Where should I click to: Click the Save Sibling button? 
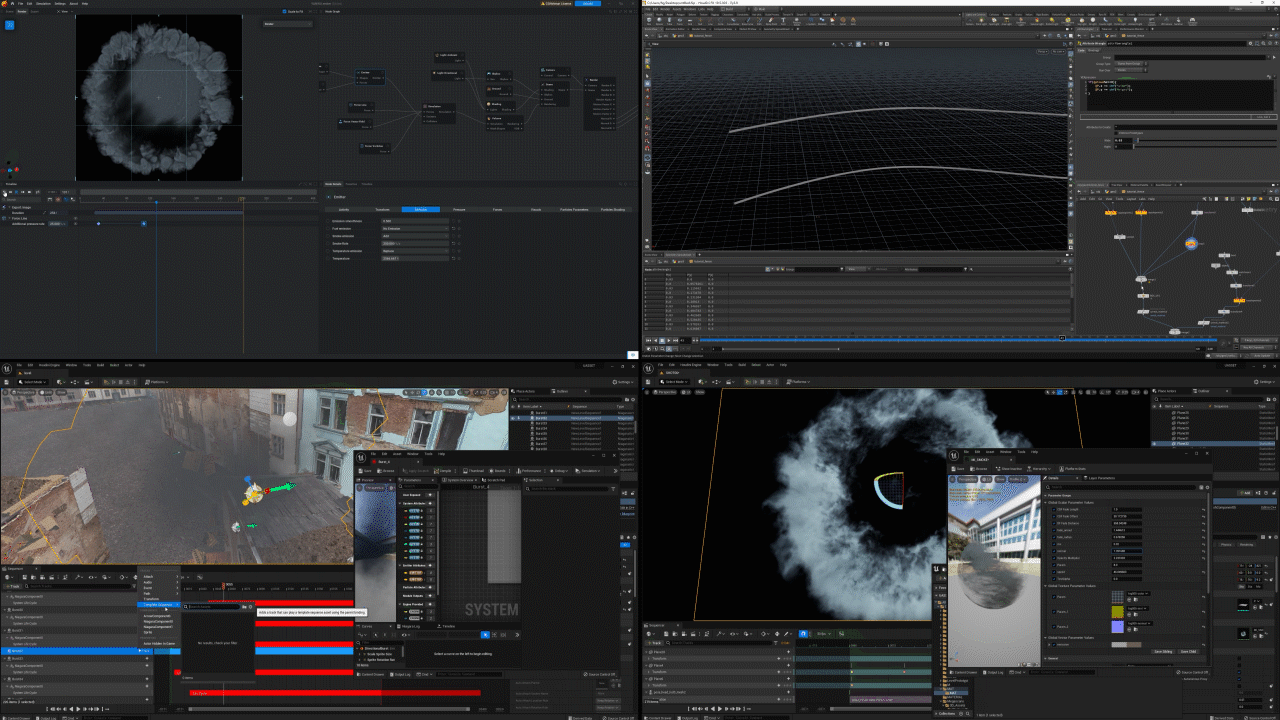(1163, 651)
